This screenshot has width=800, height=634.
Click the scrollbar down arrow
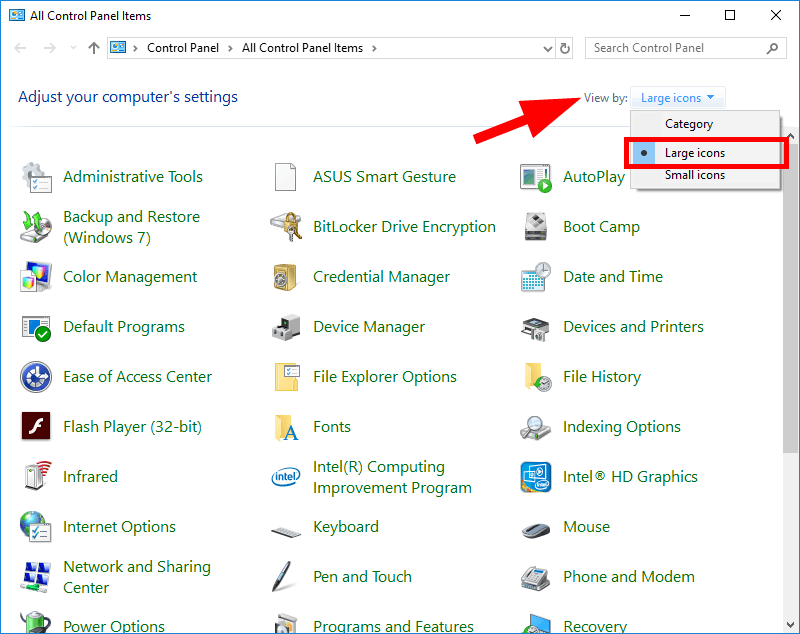click(790, 625)
